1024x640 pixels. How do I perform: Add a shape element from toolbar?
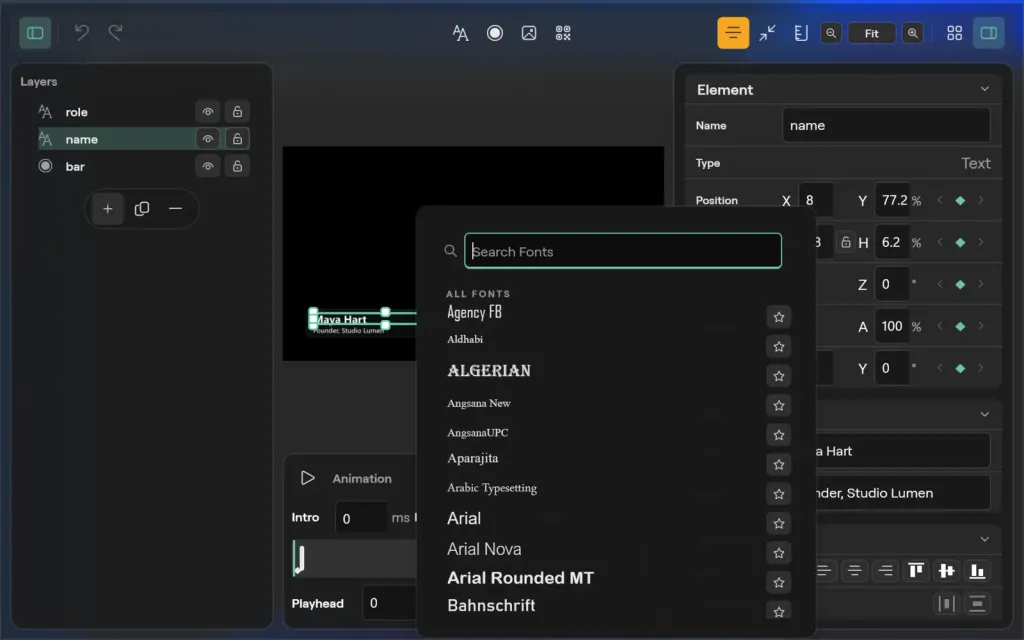[495, 33]
